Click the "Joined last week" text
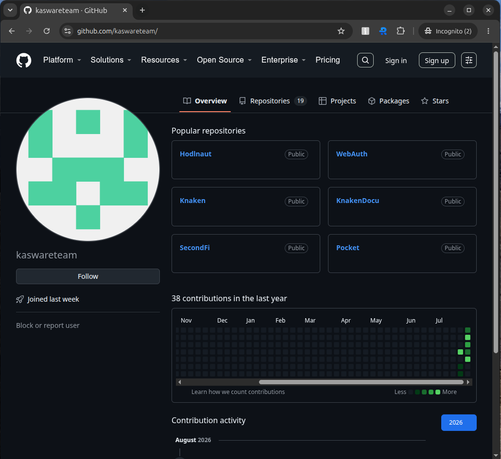Image resolution: width=501 pixels, height=459 pixels. click(x=53, y=299)
